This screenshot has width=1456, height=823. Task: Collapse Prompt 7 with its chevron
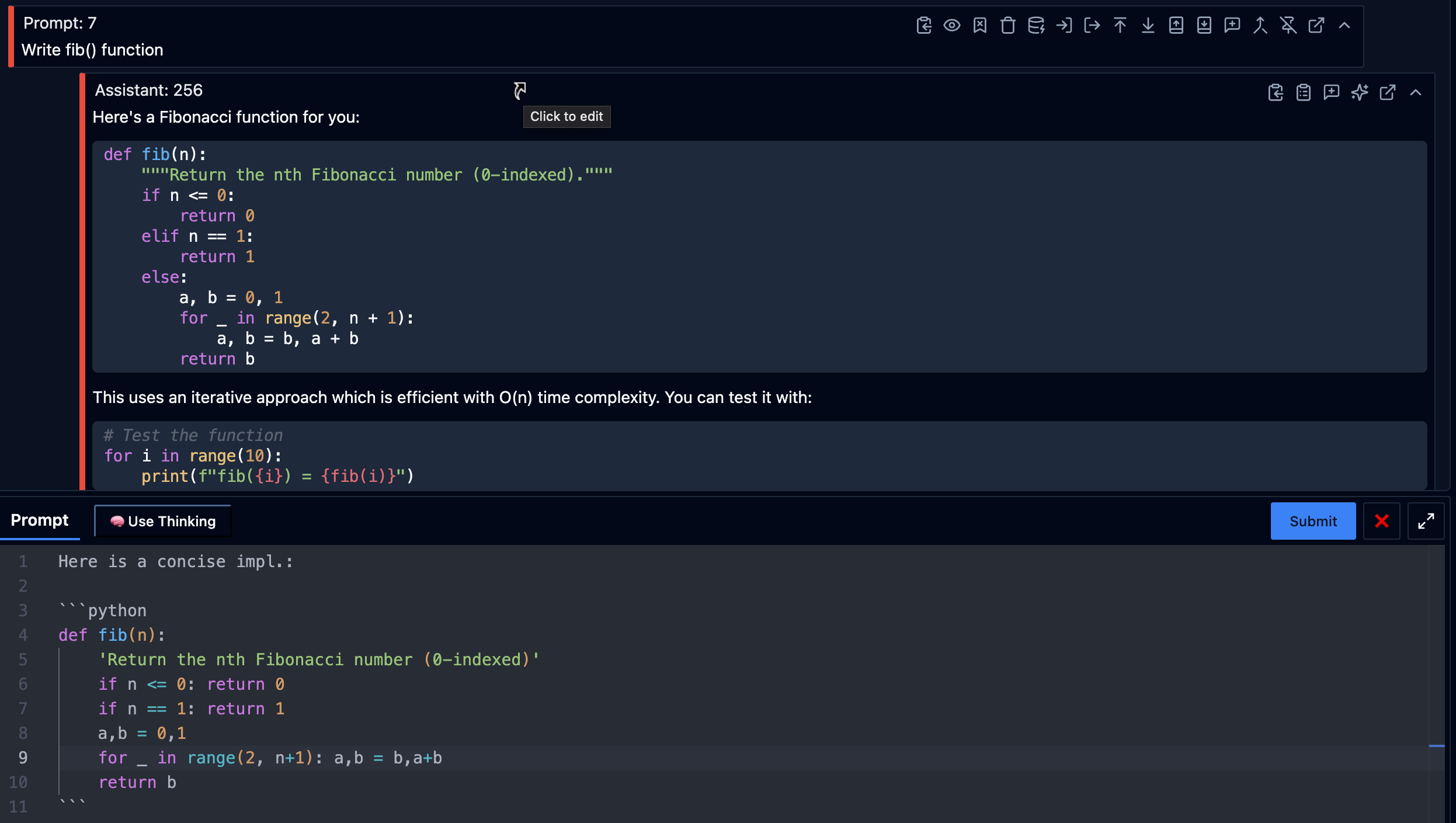(x=1344, y=25)
